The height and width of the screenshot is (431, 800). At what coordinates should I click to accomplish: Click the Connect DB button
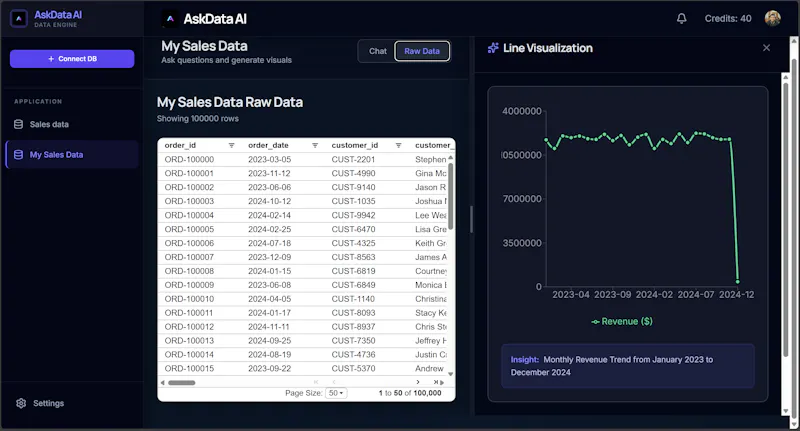click(x=72, y=59)
